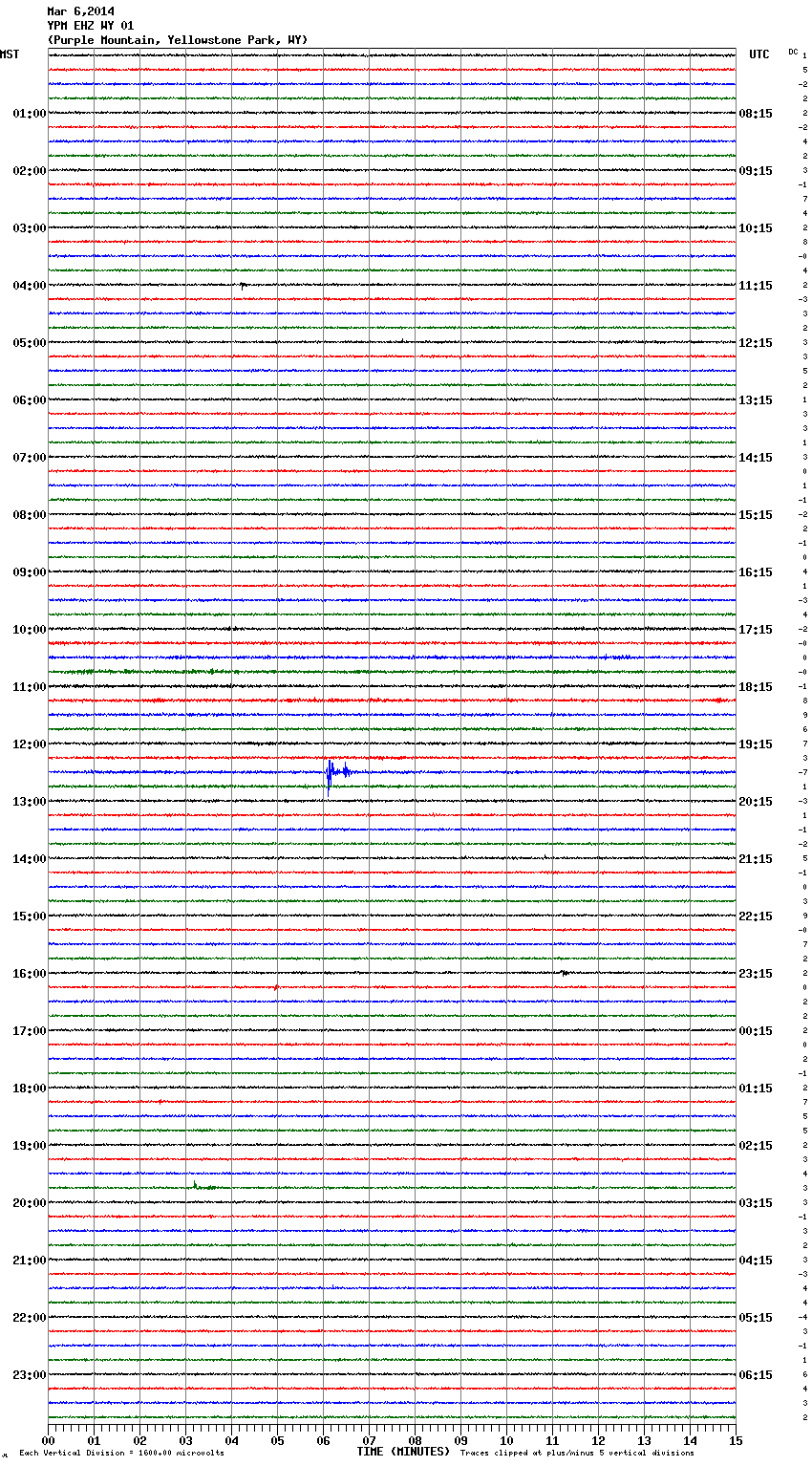Click the "06:15" UTC time label
Viewport: 812px width, 1466px height.
[x=756, y=1375]
